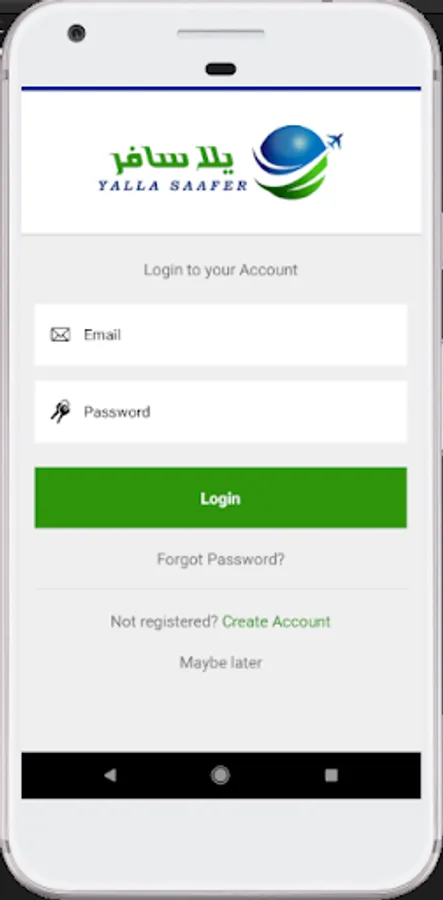Click the Login to your Account heading

[221, 270]
